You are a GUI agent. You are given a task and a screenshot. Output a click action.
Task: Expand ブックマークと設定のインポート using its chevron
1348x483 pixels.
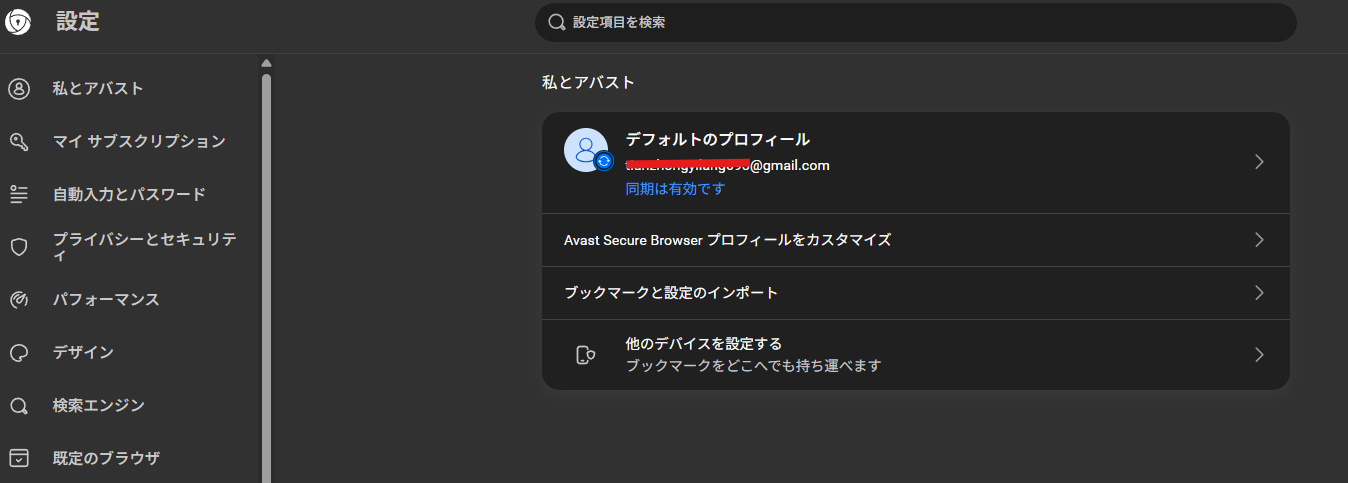coord(1259,293)
